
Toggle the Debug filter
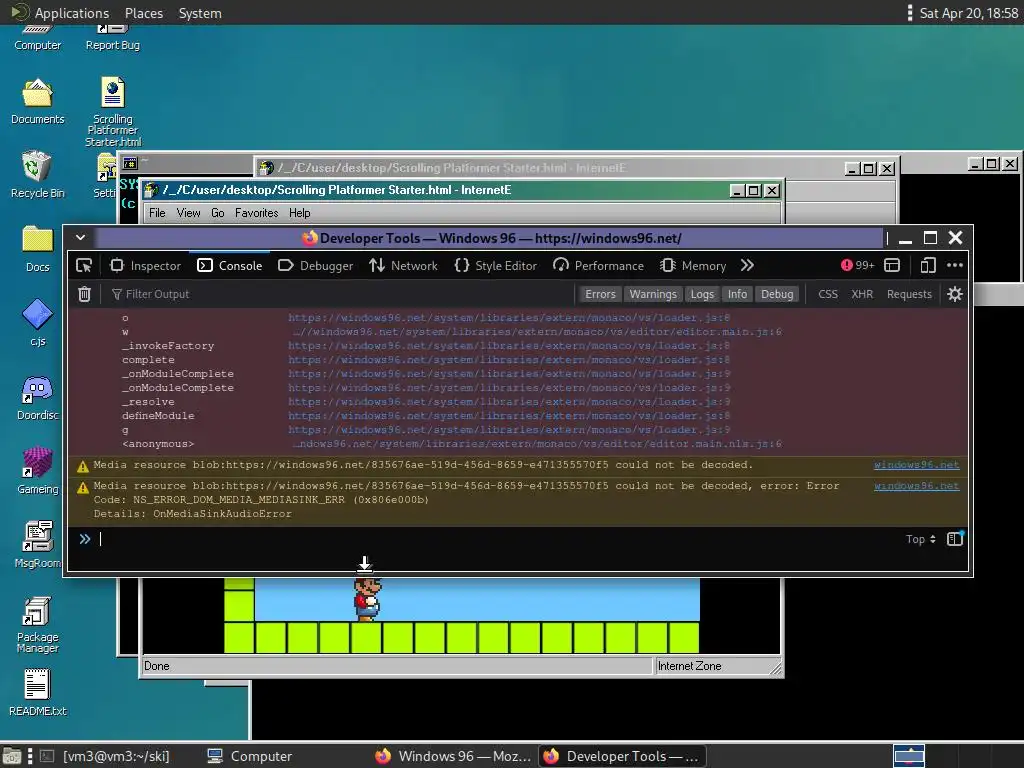[x=777, y=294]
